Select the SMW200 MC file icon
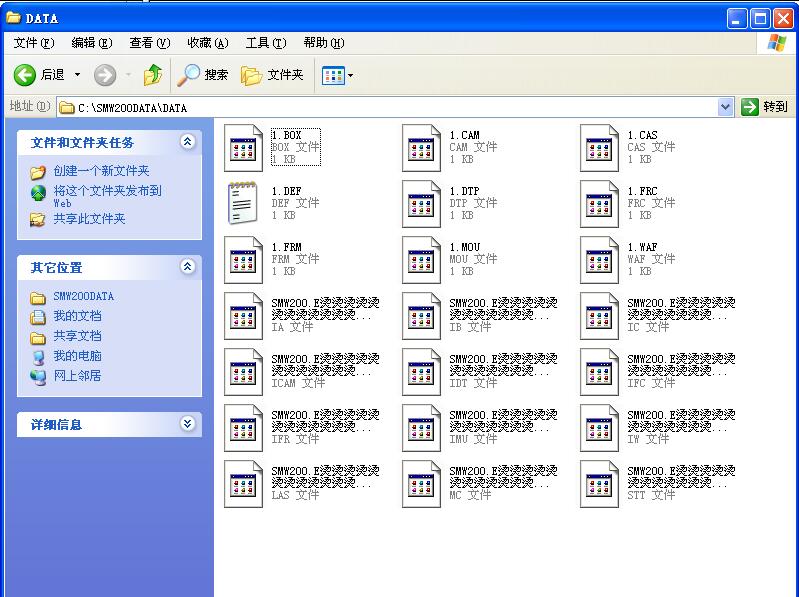 tap(421, 484)
